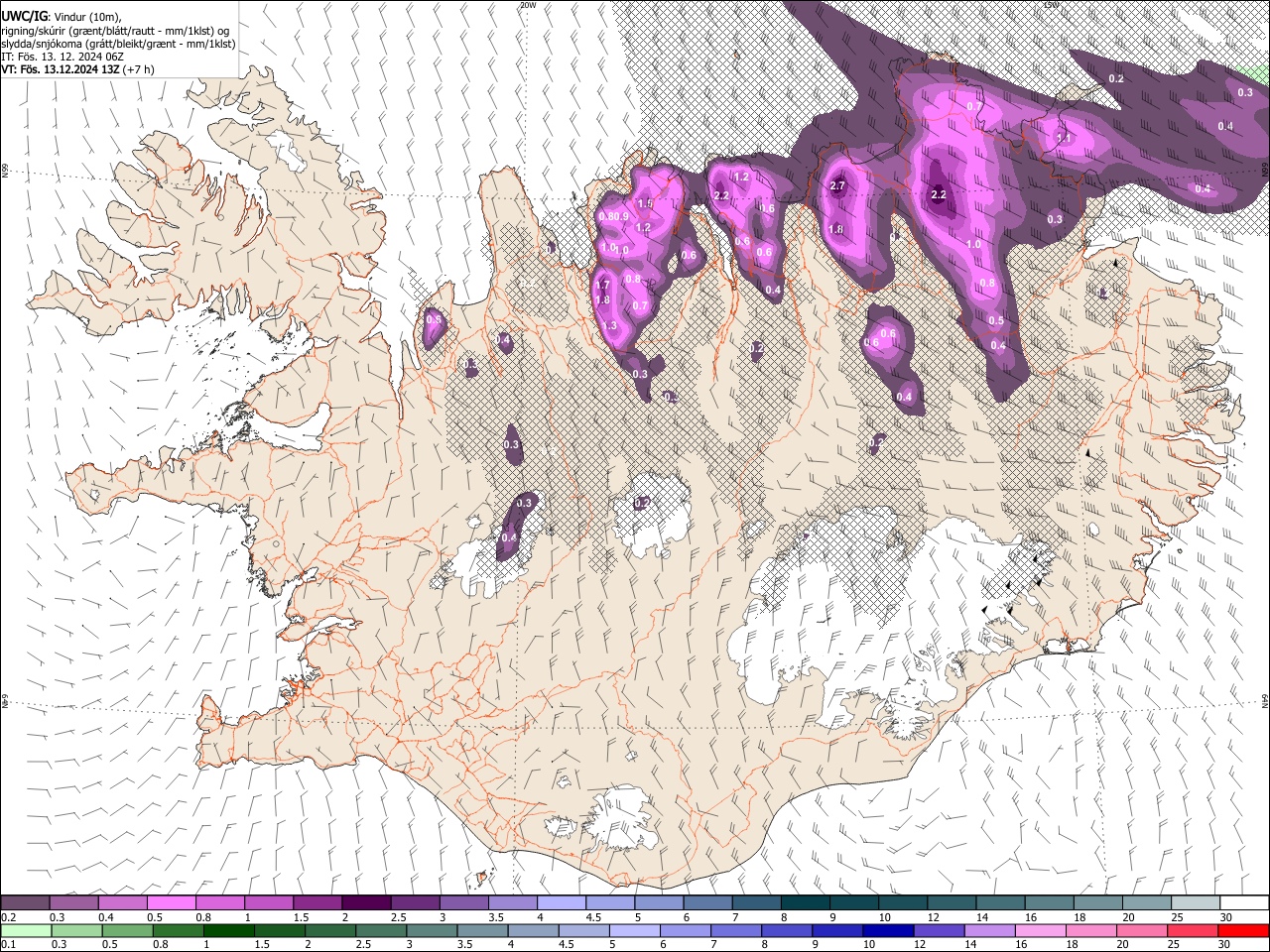
Task: Select the deep navy blue swatch labeled 10
Action: [888, 930]
